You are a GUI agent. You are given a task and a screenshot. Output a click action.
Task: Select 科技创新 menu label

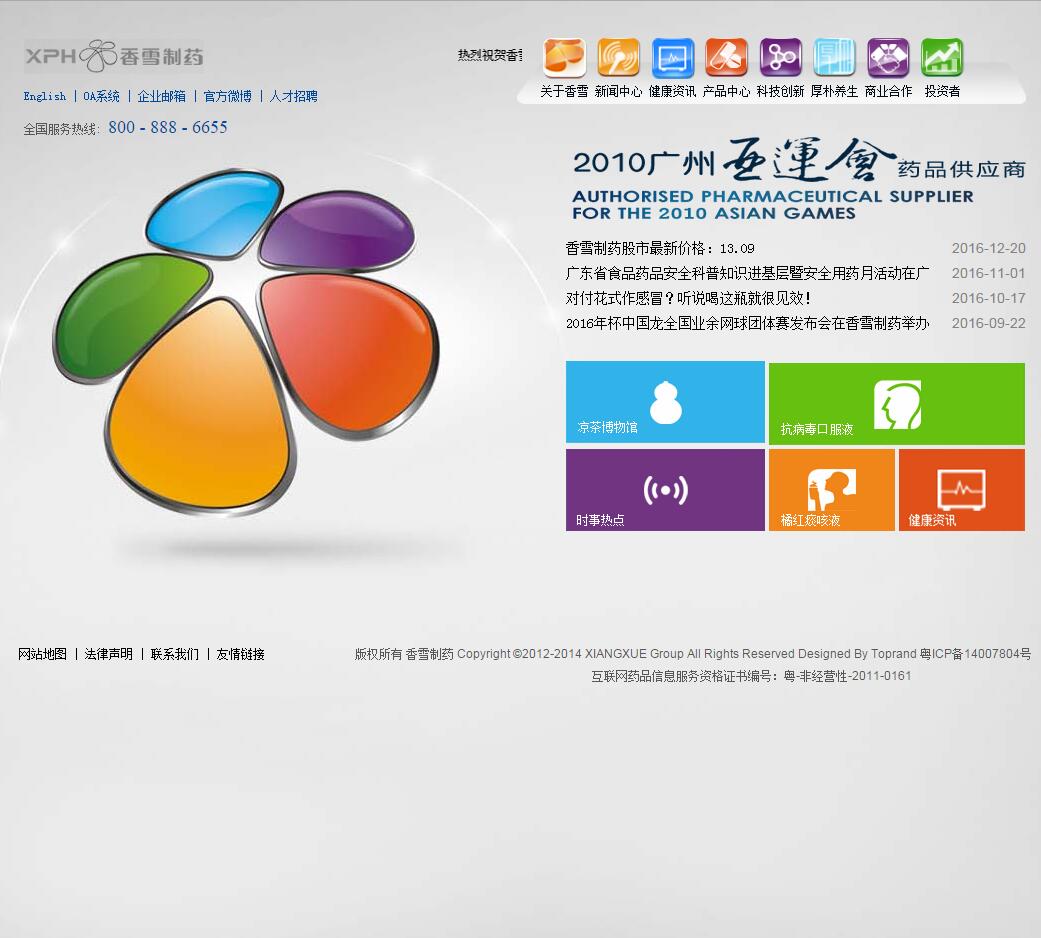780,92
